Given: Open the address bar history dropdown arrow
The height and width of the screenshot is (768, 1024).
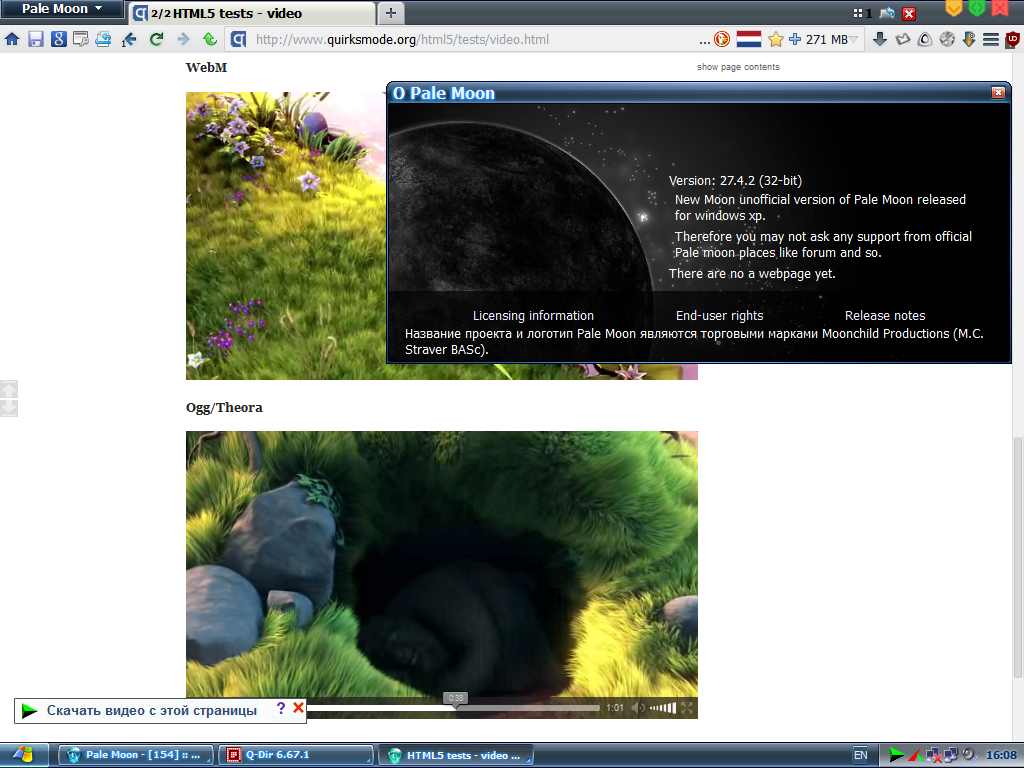Looking at the screenshot, I should tap(854, 40).
